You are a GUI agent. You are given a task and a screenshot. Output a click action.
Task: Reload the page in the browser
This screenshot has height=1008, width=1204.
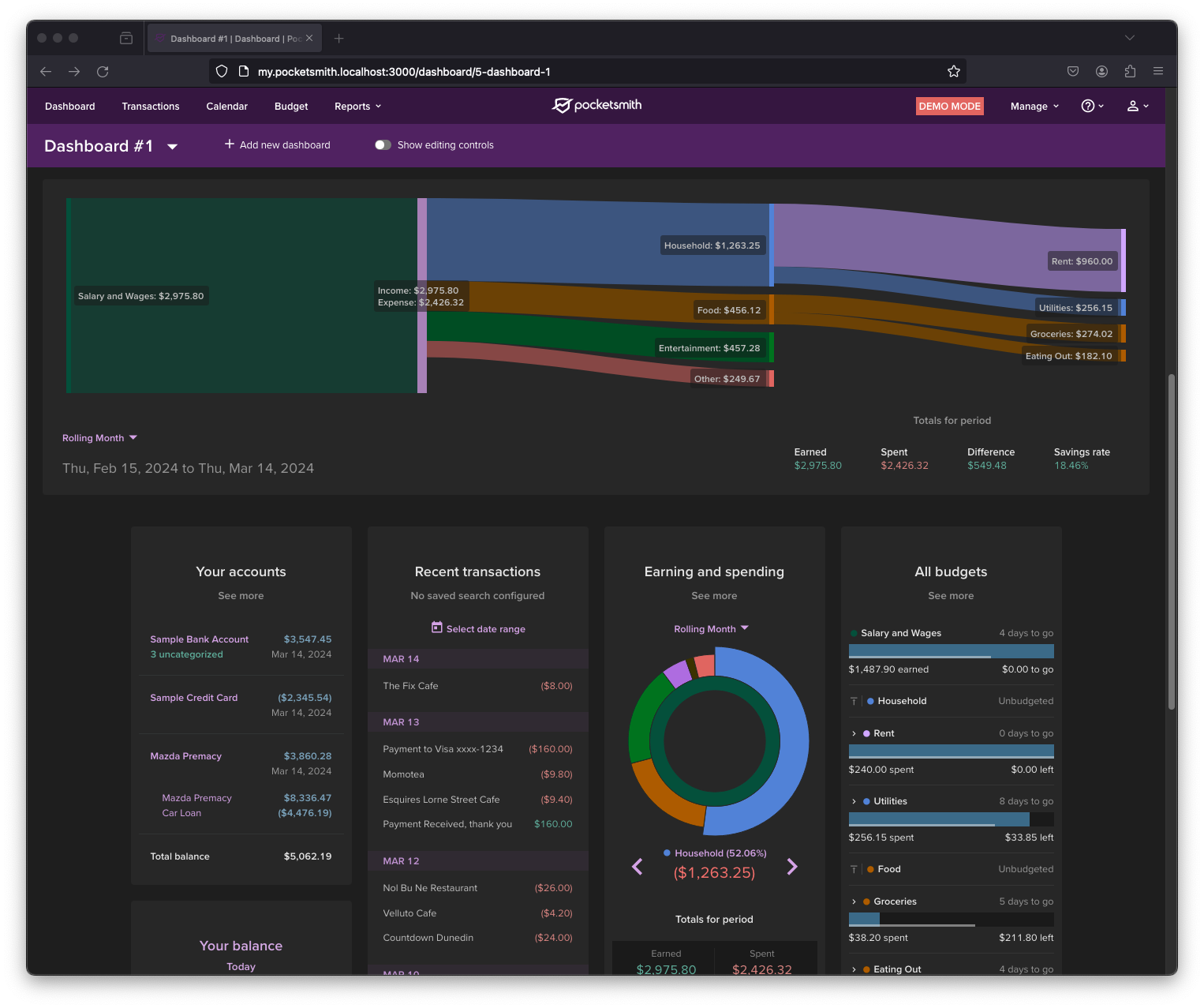pos(103,72)
